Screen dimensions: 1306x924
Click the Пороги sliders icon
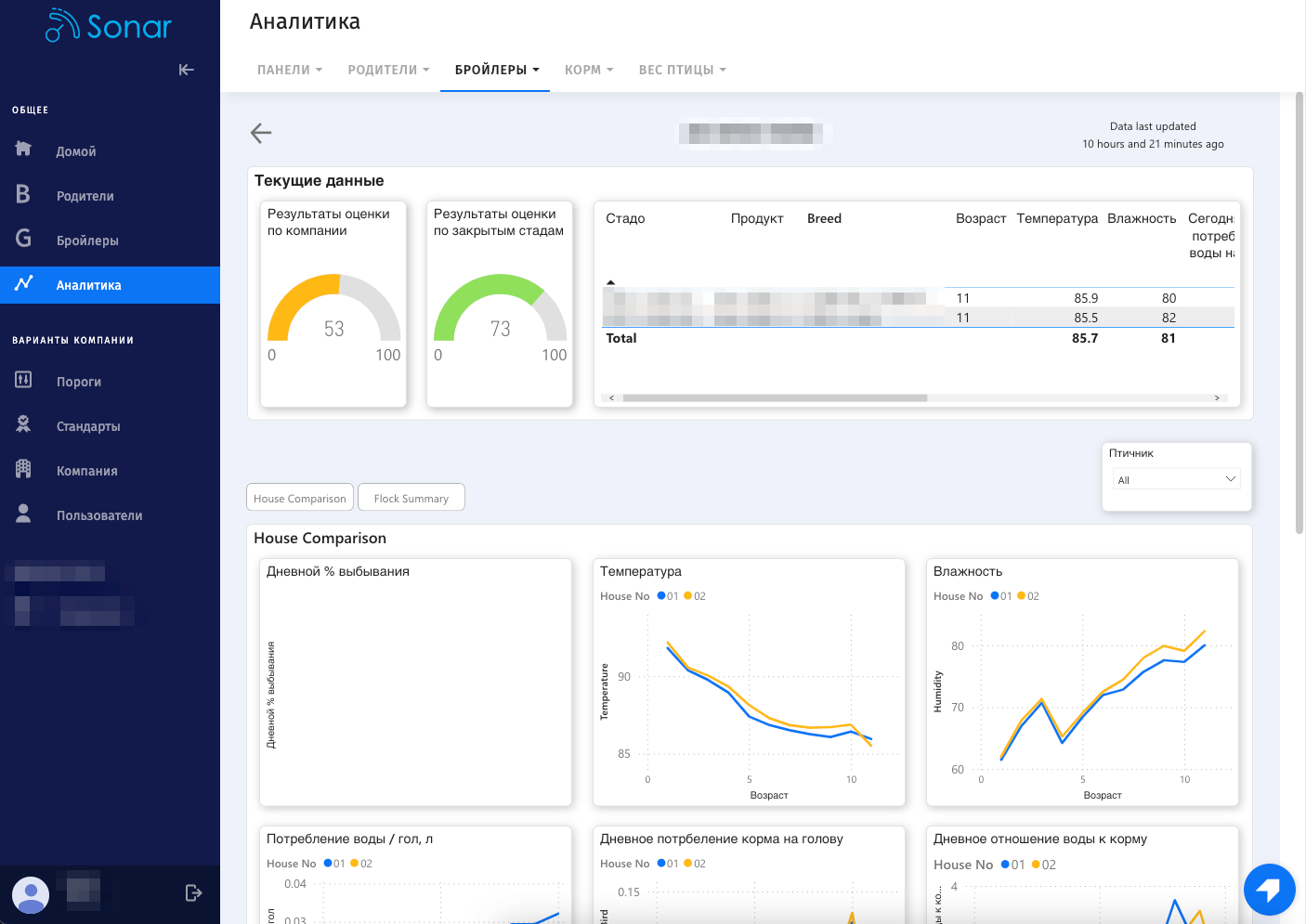23,379
